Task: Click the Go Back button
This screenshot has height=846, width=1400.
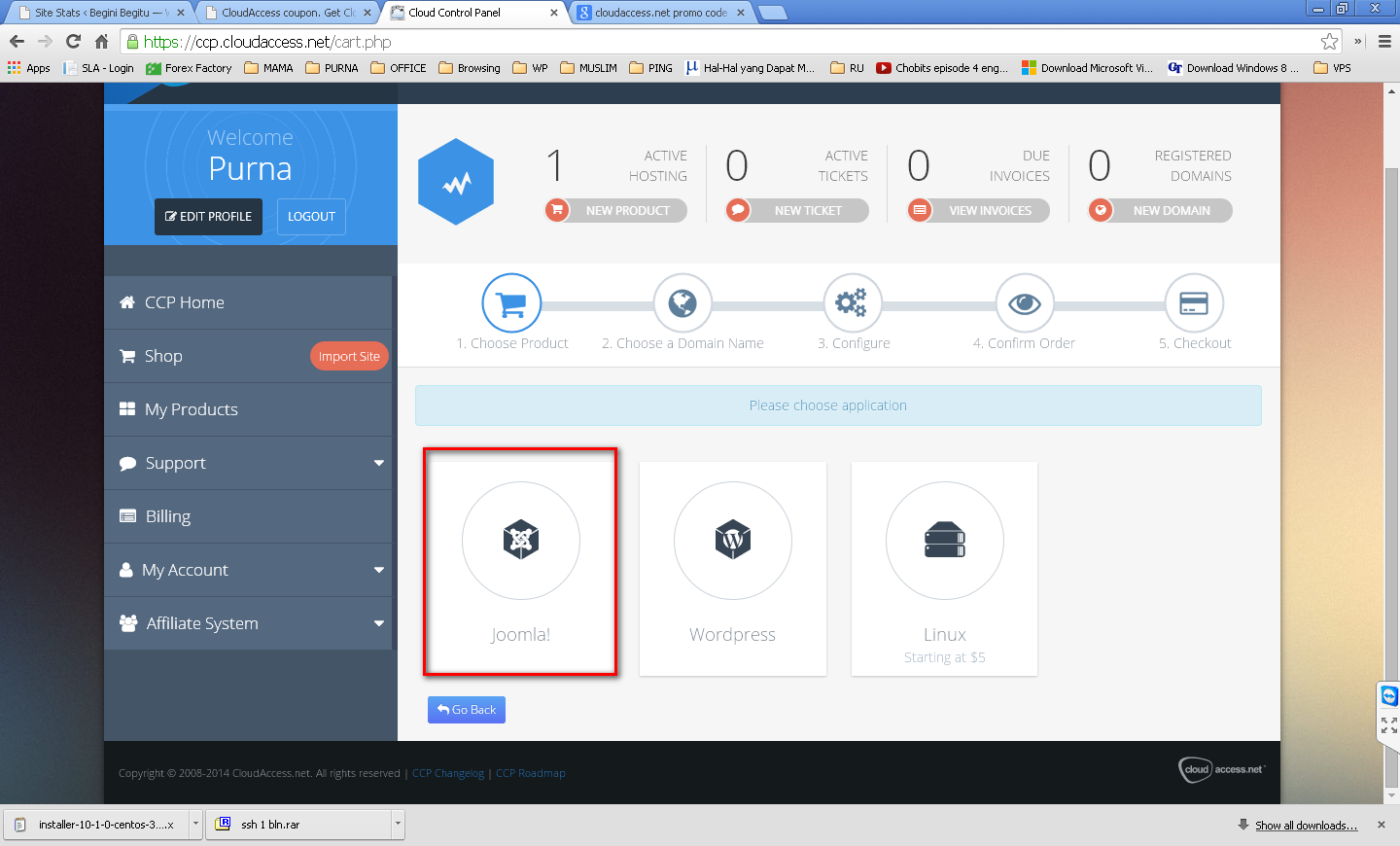Action: 467,710
